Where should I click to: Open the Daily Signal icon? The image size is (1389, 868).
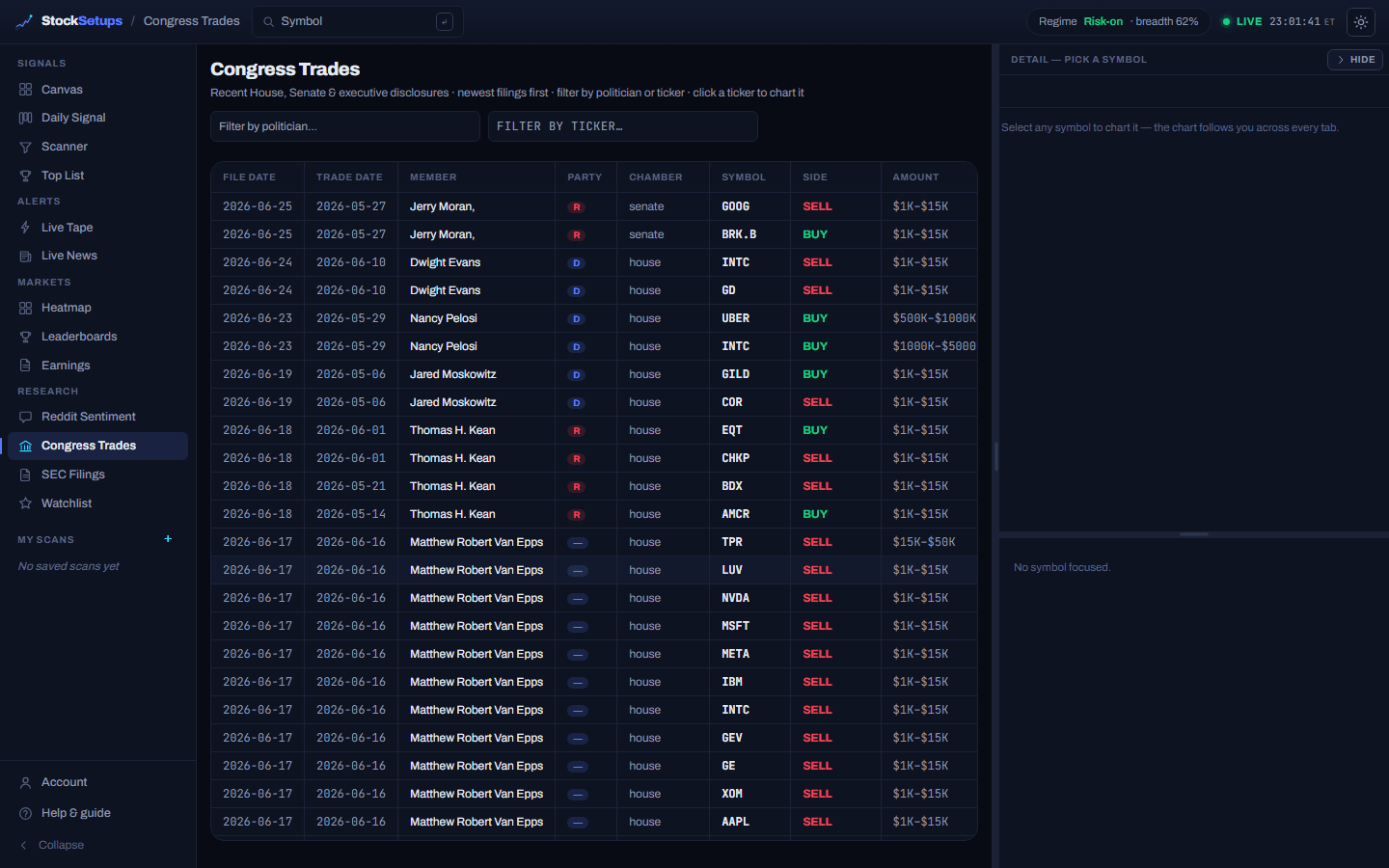(26, 118)
